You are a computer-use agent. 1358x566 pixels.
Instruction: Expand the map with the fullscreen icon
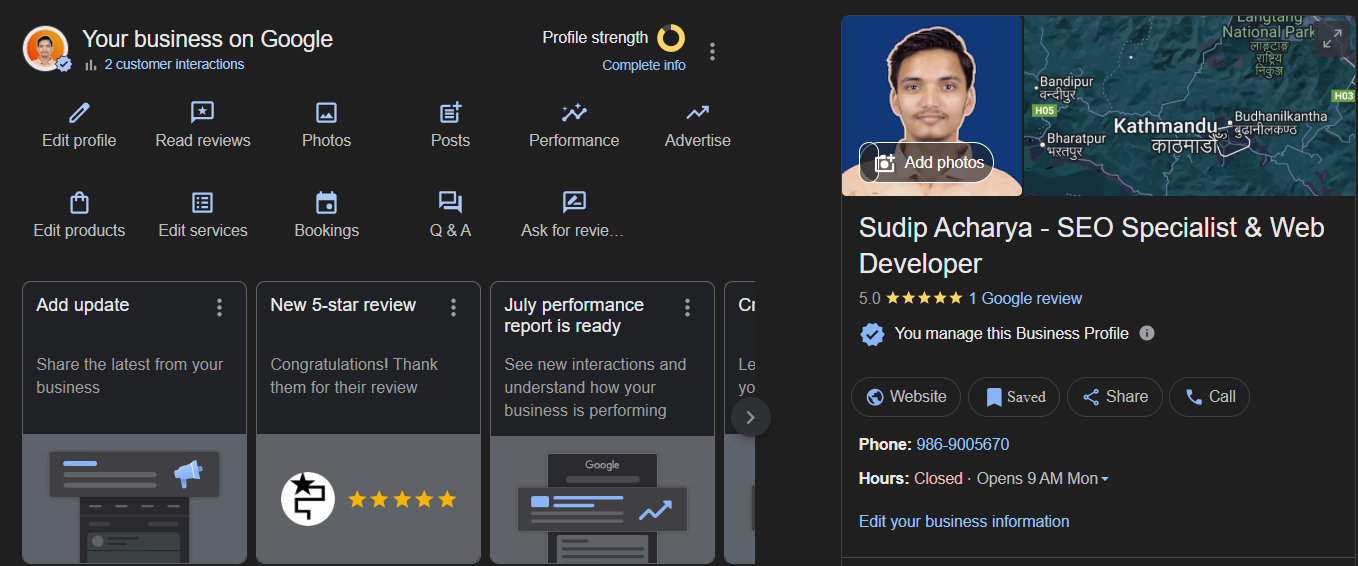click(x=1331, y=39)
